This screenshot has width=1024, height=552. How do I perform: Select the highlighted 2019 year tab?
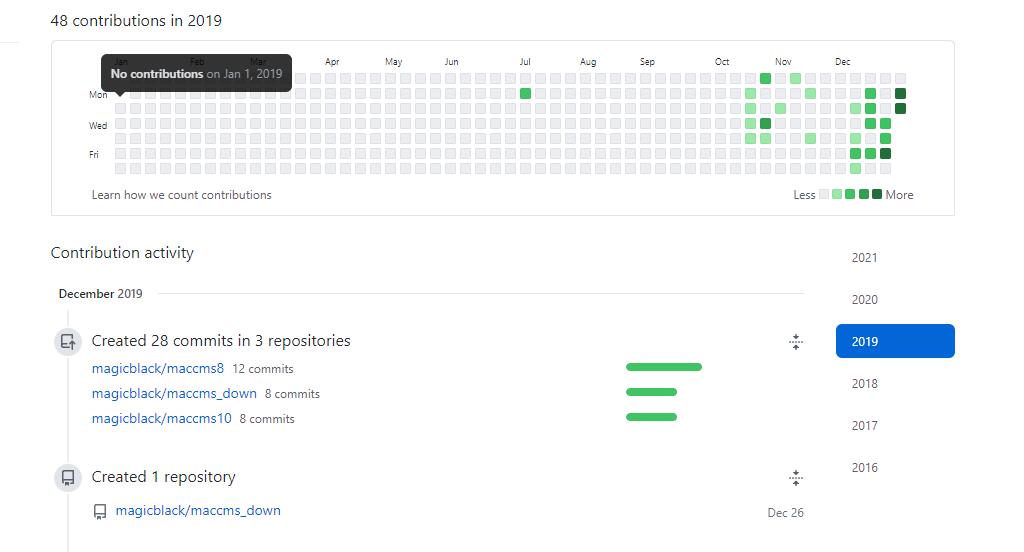[x=895, y=341]
